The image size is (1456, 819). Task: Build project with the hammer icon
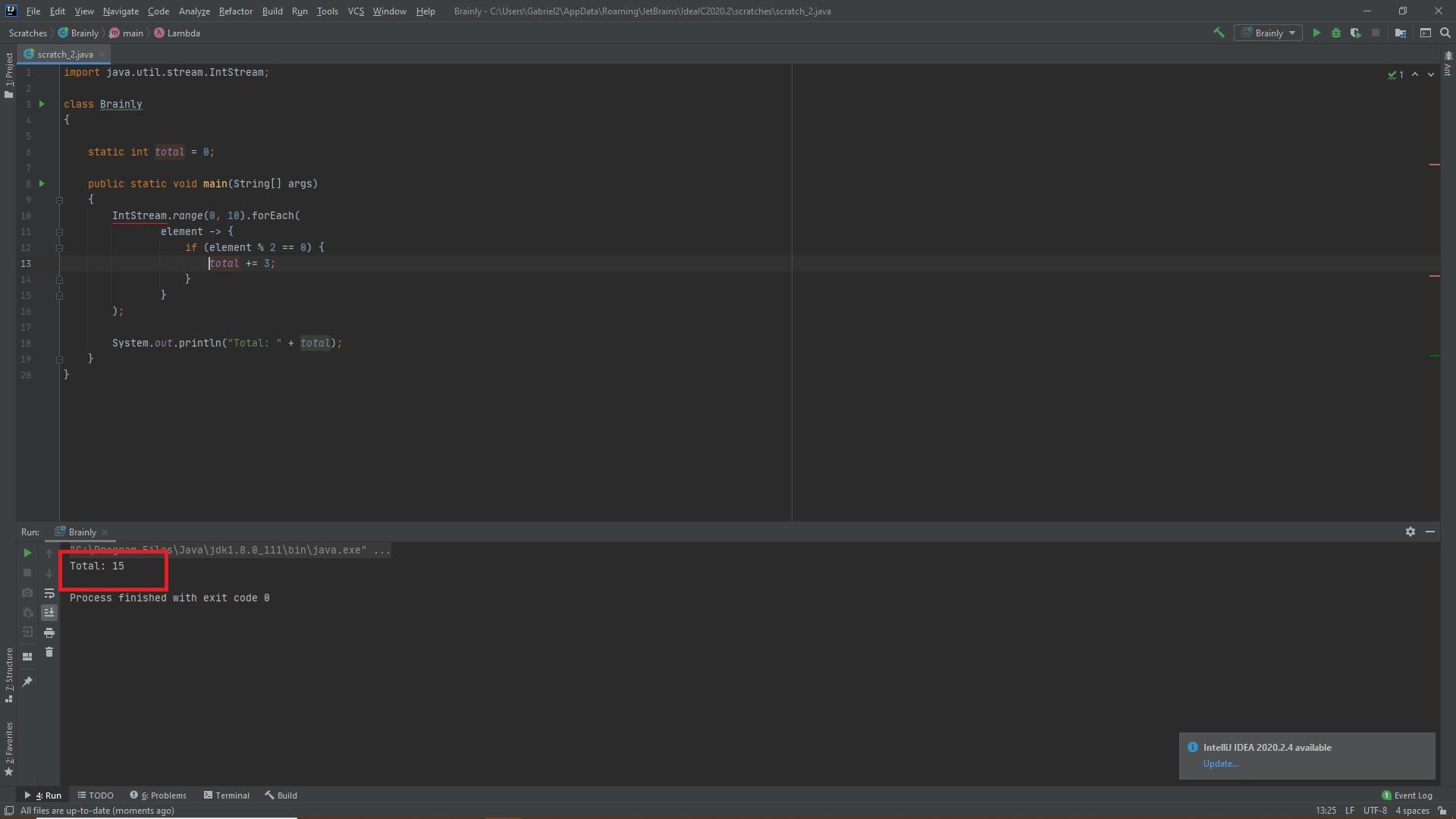pos(1219,33)
